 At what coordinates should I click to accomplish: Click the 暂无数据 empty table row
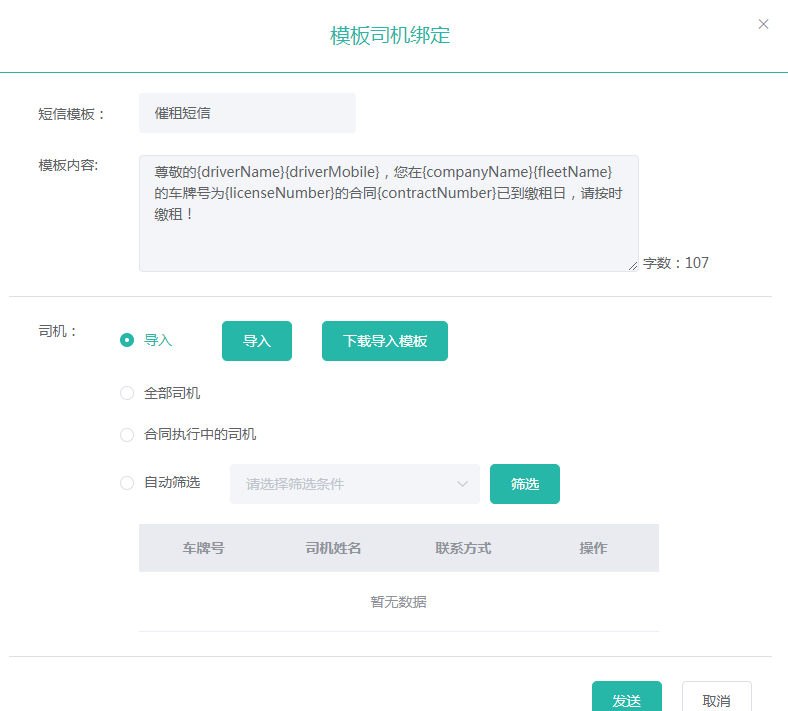398,602
